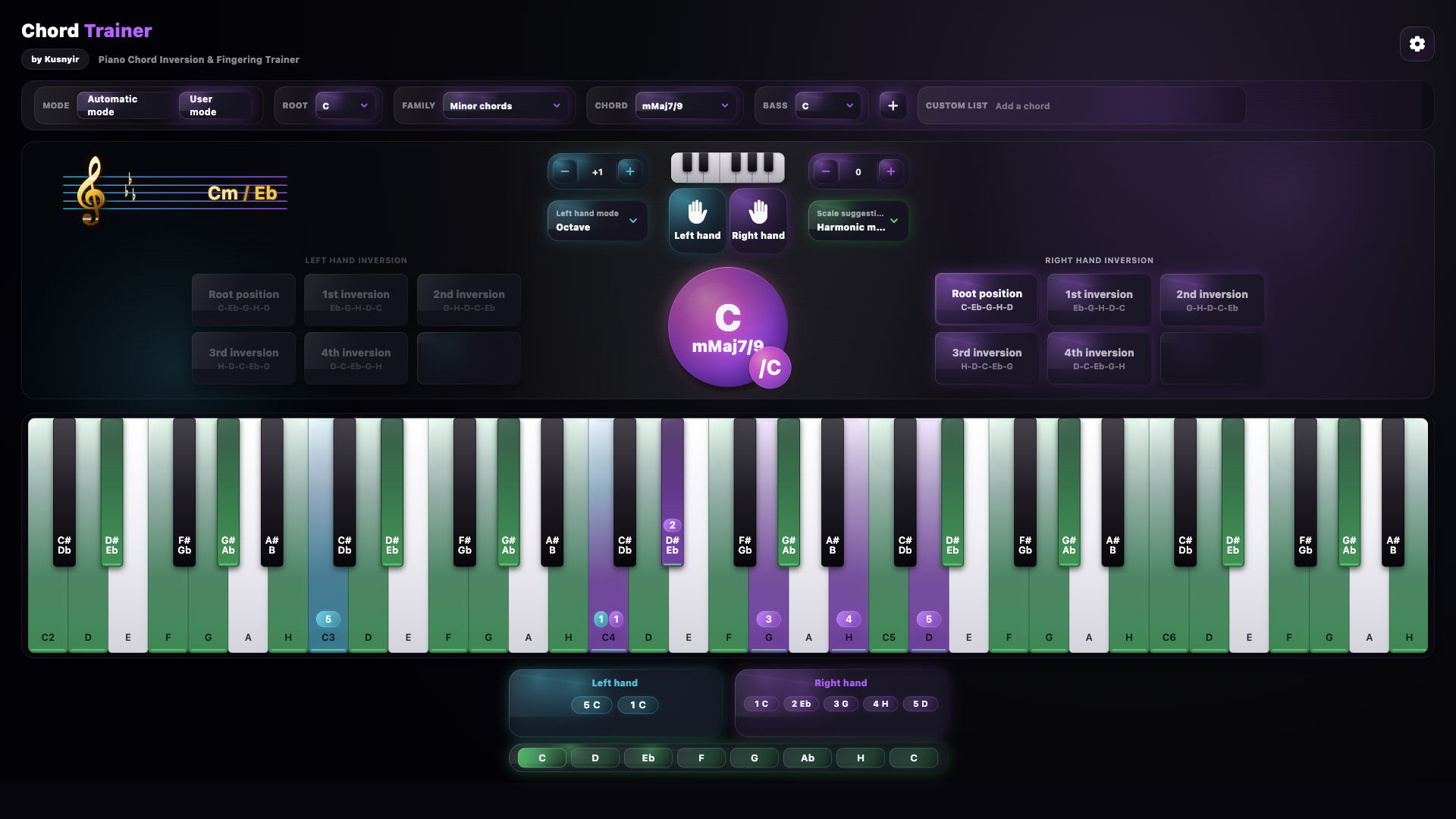Expand the Scale suggestion Harmonic dropdown

click(x=858, y=221)
